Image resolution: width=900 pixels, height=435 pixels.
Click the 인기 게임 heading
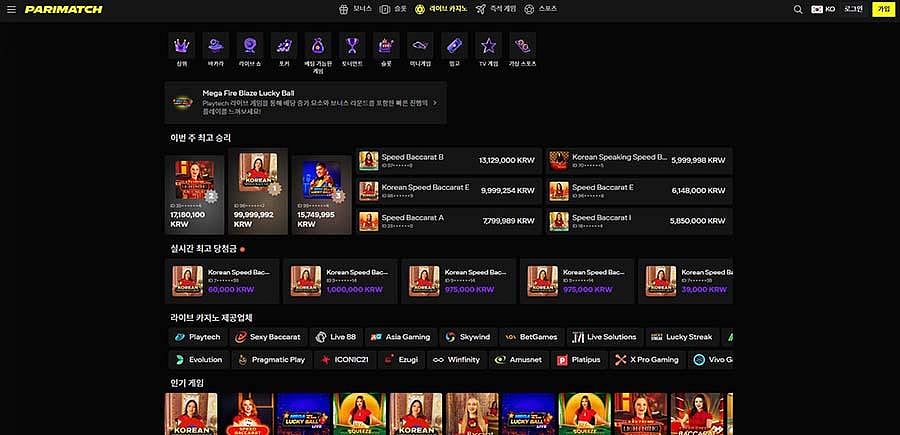(x=187, y=383)
